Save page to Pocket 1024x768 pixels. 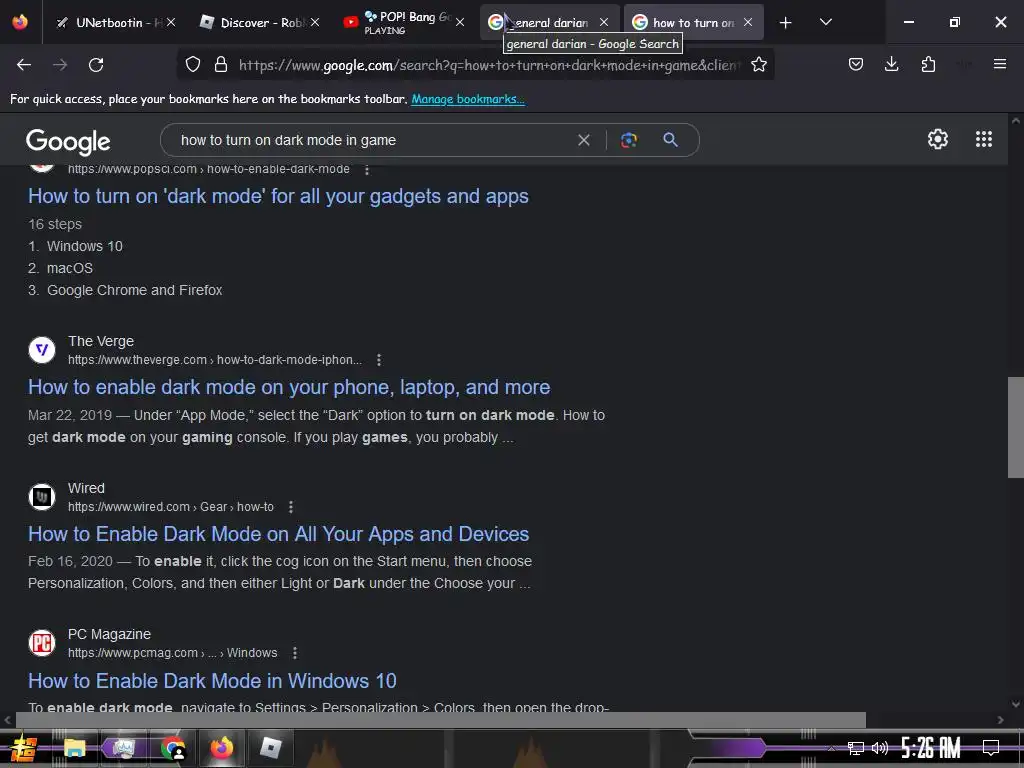point(856,64)
